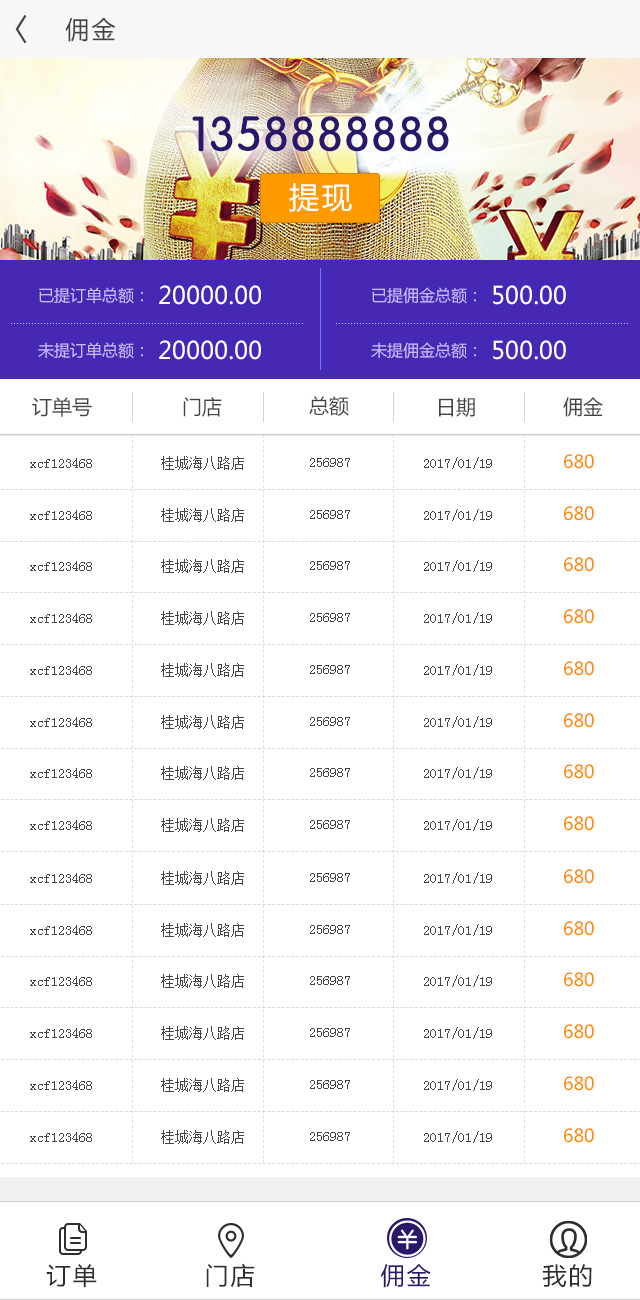Open the 我的 profile icon
This screenshot has width=640, height=1300.
tap(567, 1240)
